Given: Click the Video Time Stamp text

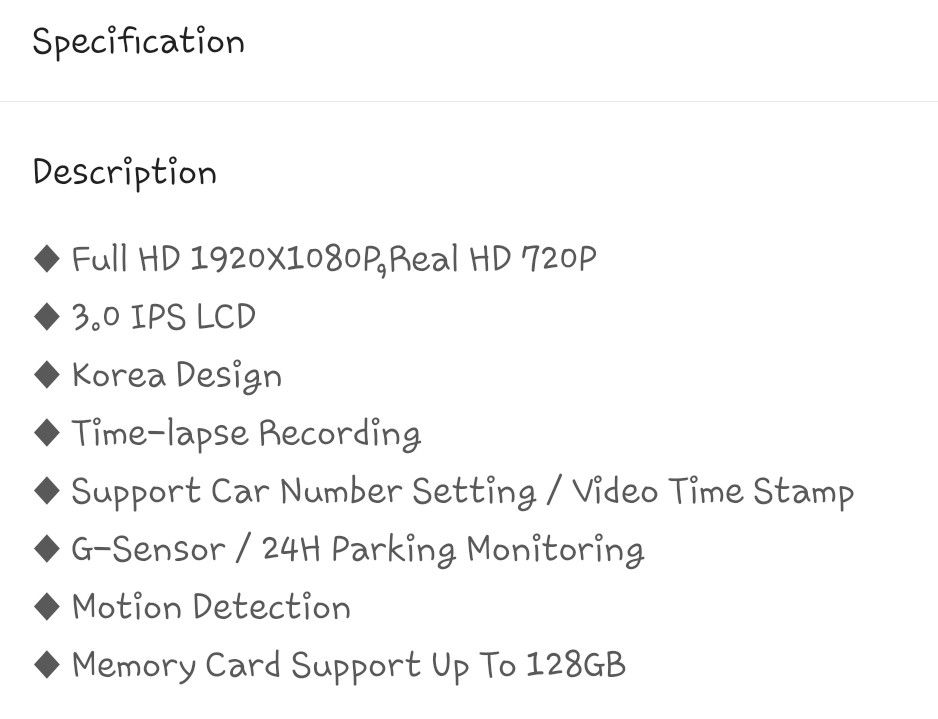Looking at the screenshot, I should (x=713, y=492).
